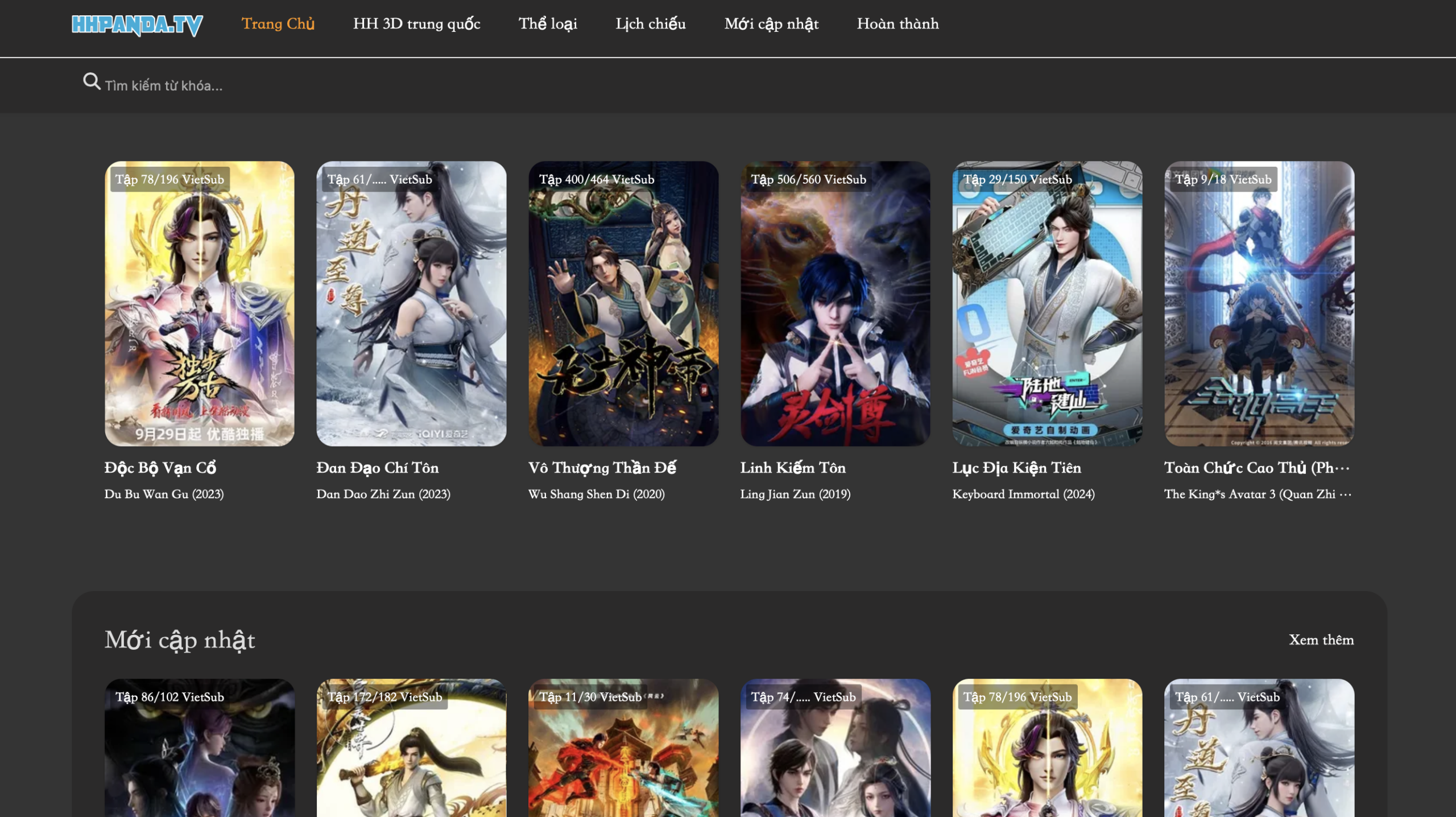Click the search magnifier icon

pyautogui.click(x=91, y=81)
